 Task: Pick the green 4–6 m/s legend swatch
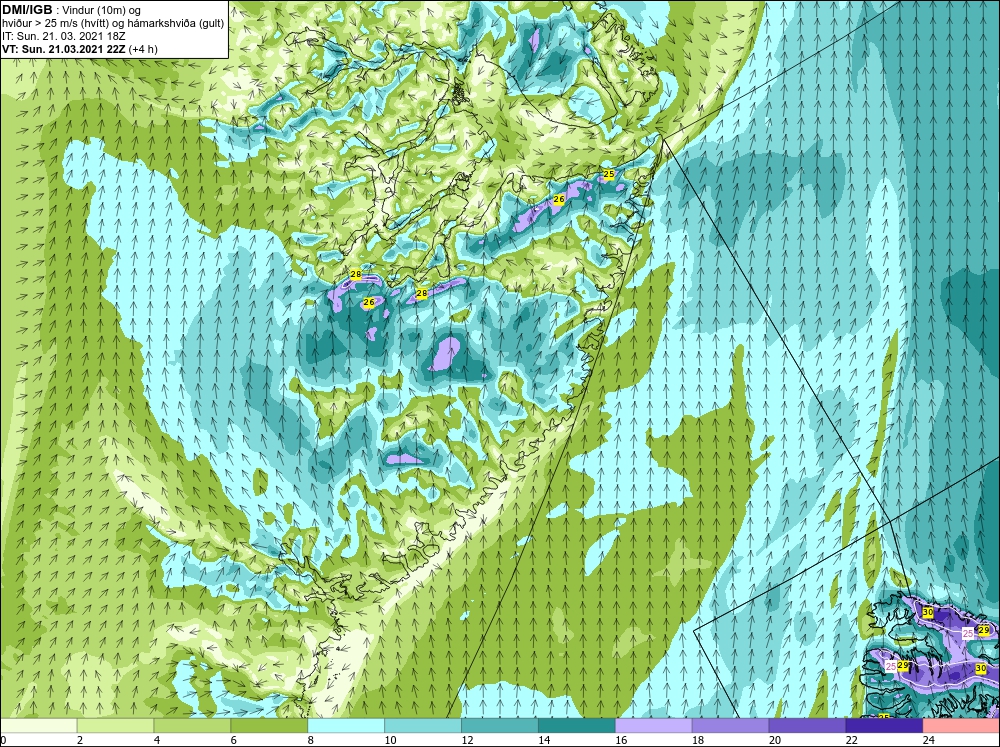[x=192, y=726]
